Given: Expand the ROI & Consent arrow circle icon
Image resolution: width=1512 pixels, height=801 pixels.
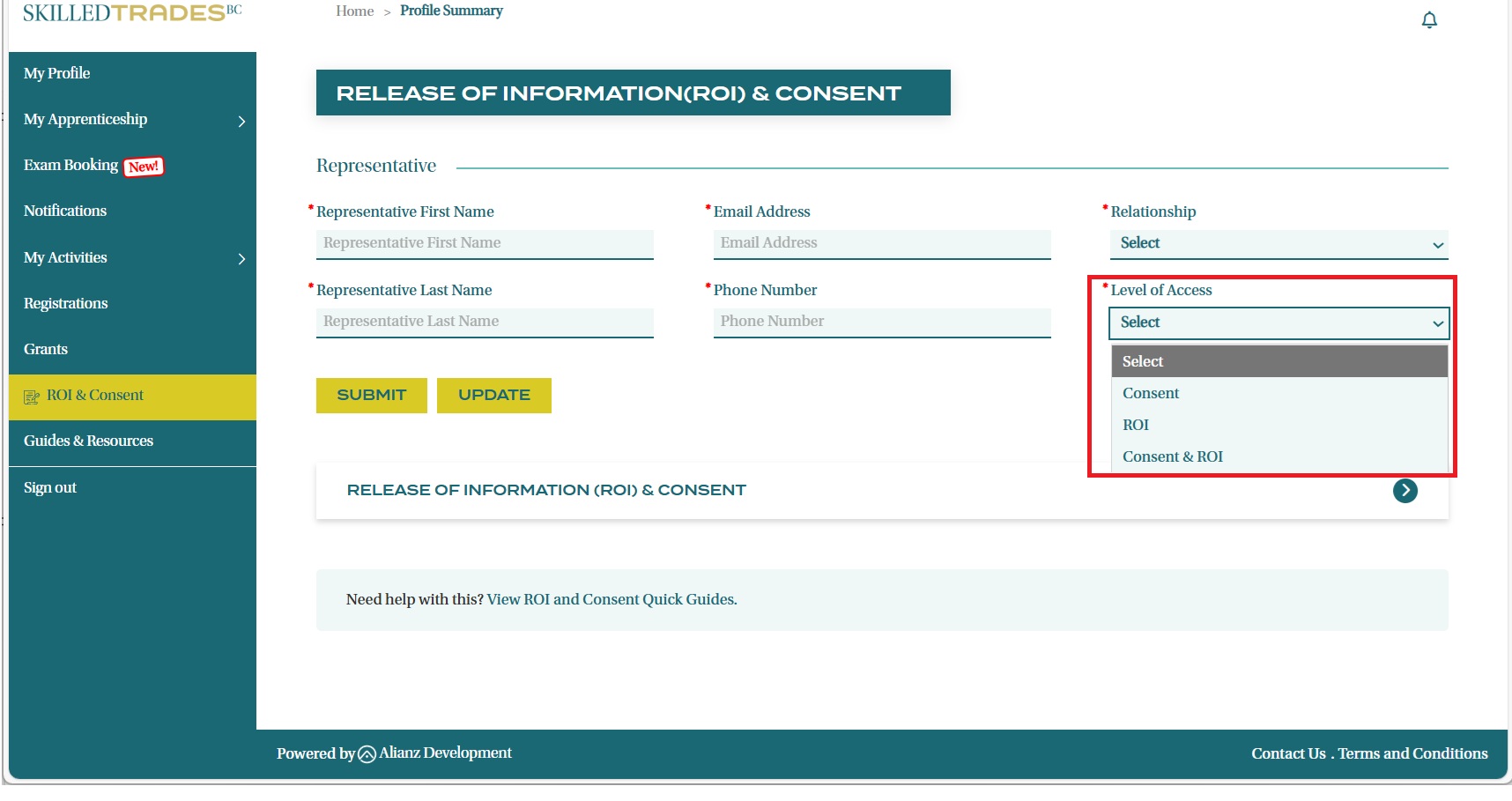Looking at the screenshot, I should point(1405,491).
